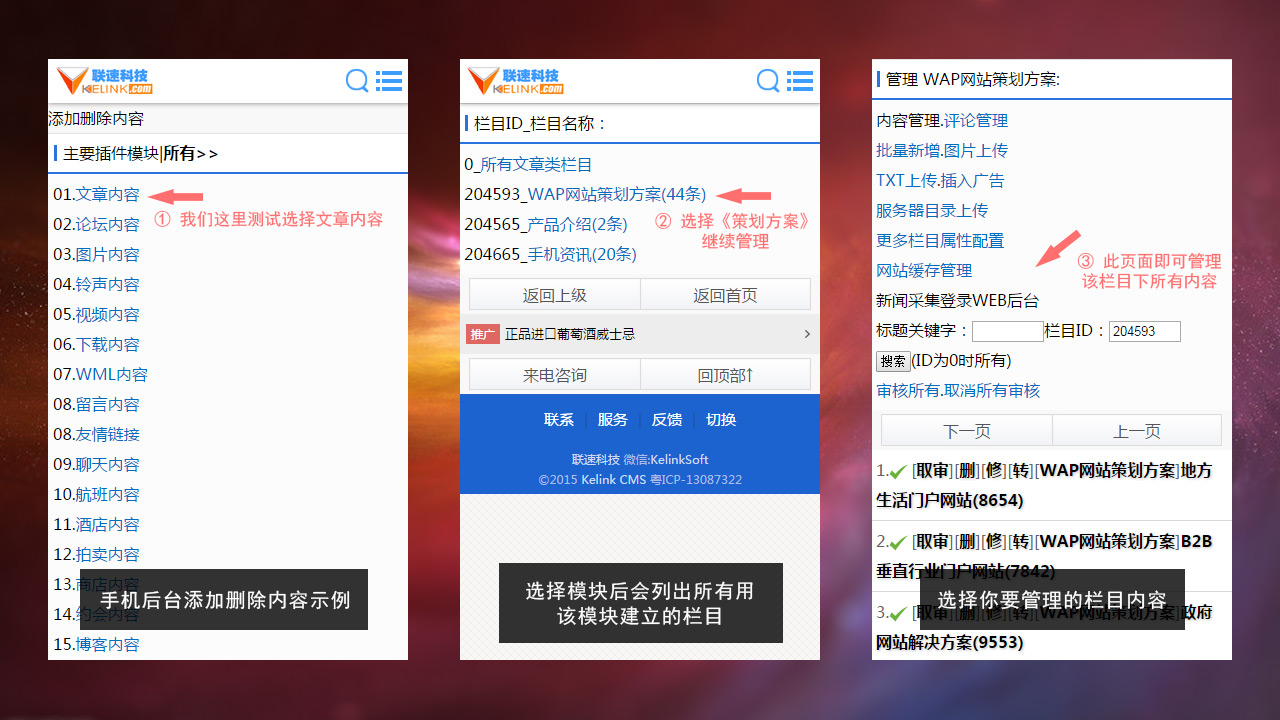Expand the 正品进口葡萄酒威士忌 ad arrow
This screenshot has height=720, width=1280.
[807, 334]
